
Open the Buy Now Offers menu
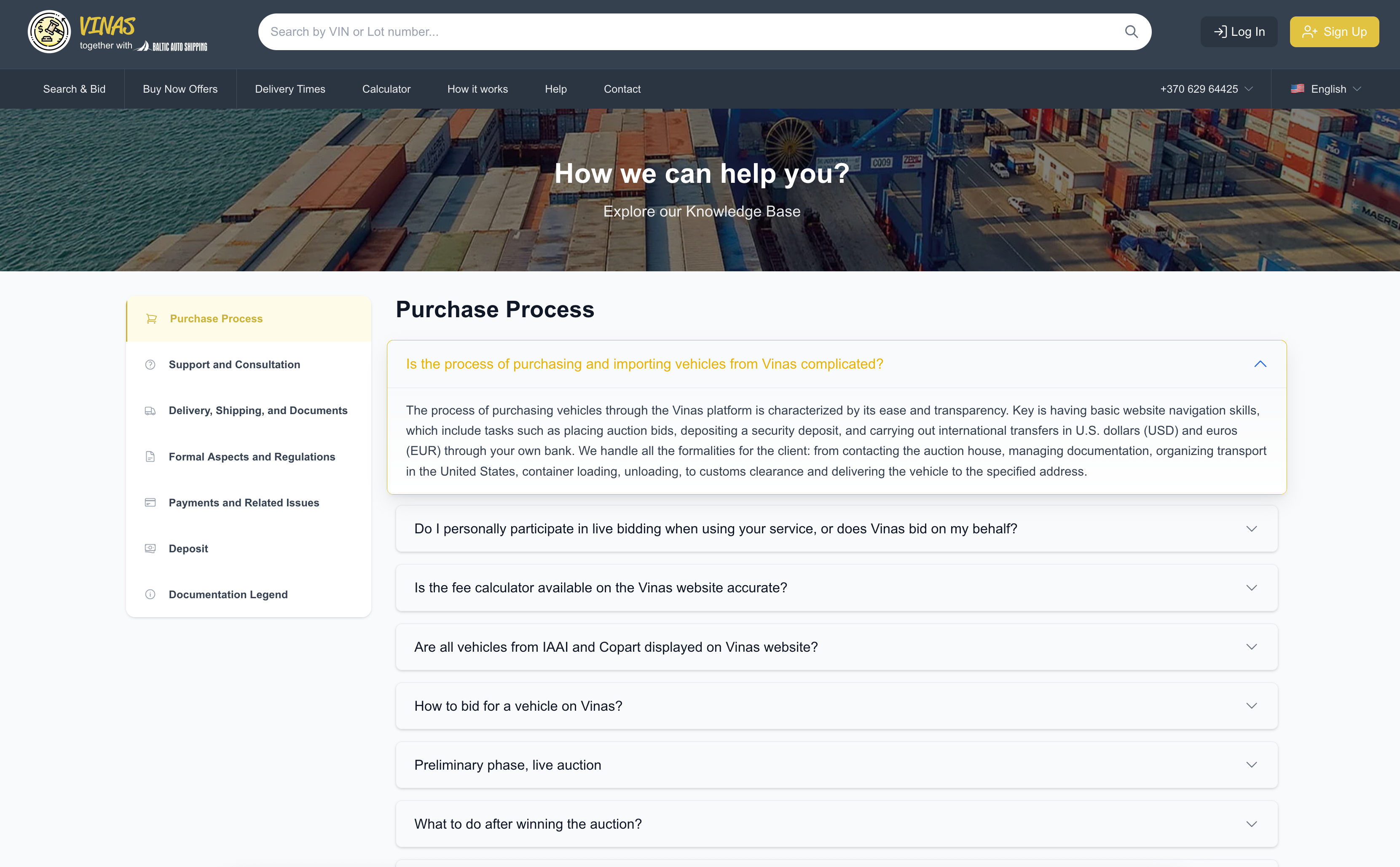(180, 89)
